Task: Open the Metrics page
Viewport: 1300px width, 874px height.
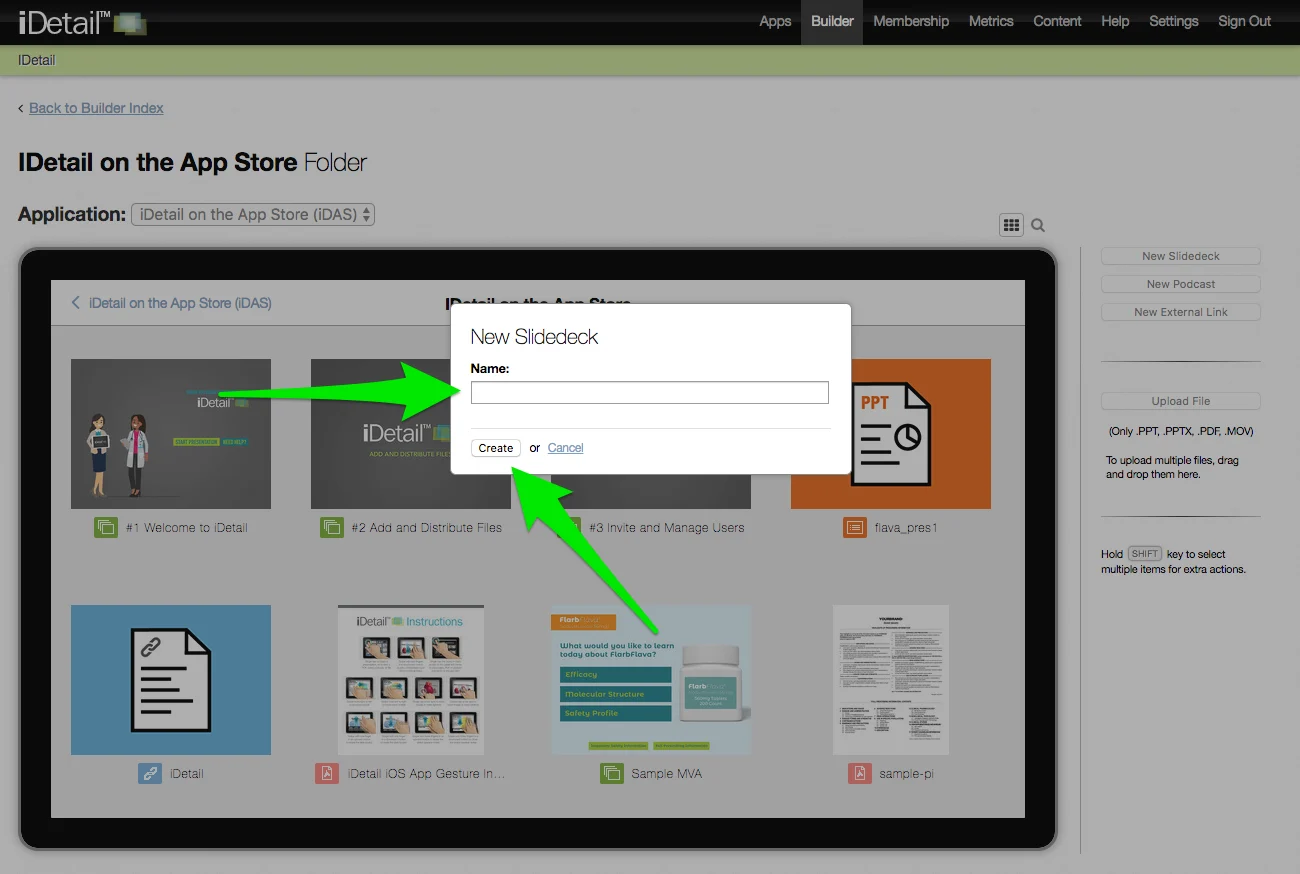Action: click(991, 21)
